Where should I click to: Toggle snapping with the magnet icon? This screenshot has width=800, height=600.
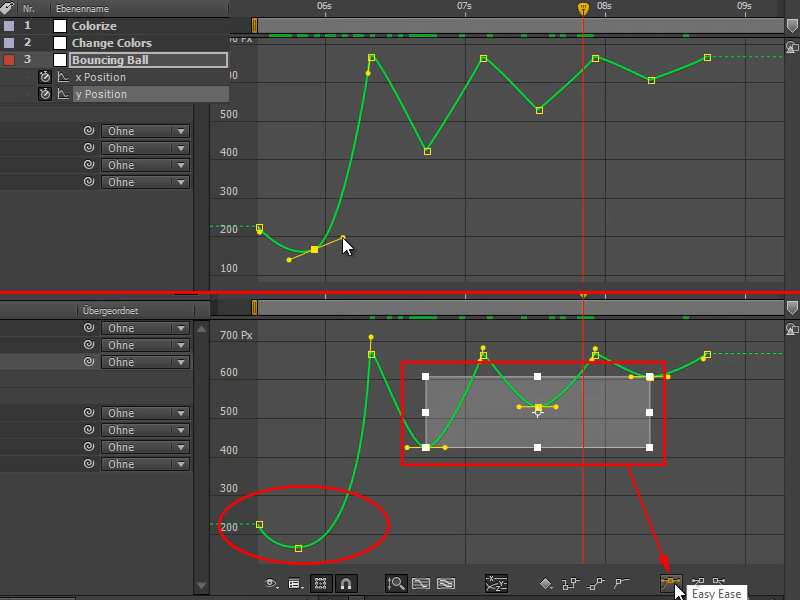(x=347, y=583)
